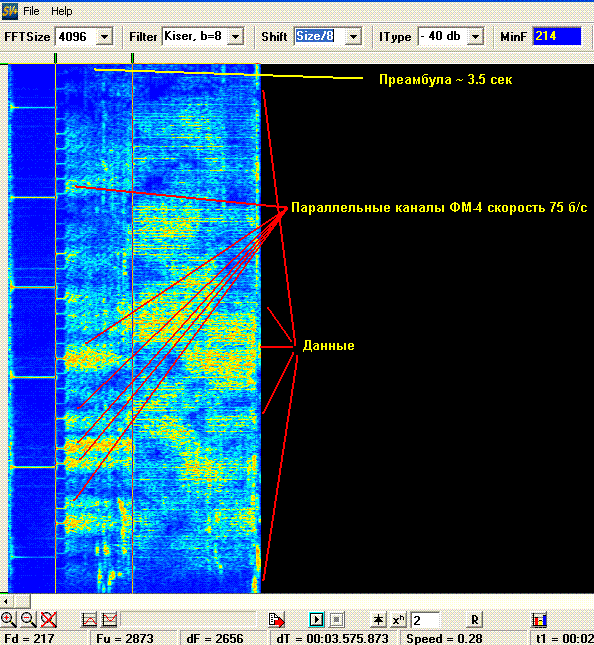Screen dimensions: 594x645
Task: Open the File menu
Action: 31,11
